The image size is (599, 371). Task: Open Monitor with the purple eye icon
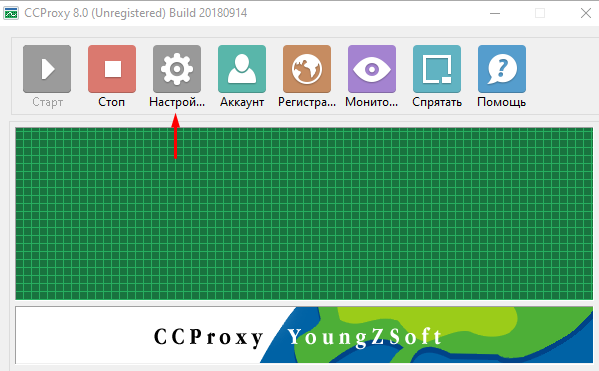[x=372, y=69]
